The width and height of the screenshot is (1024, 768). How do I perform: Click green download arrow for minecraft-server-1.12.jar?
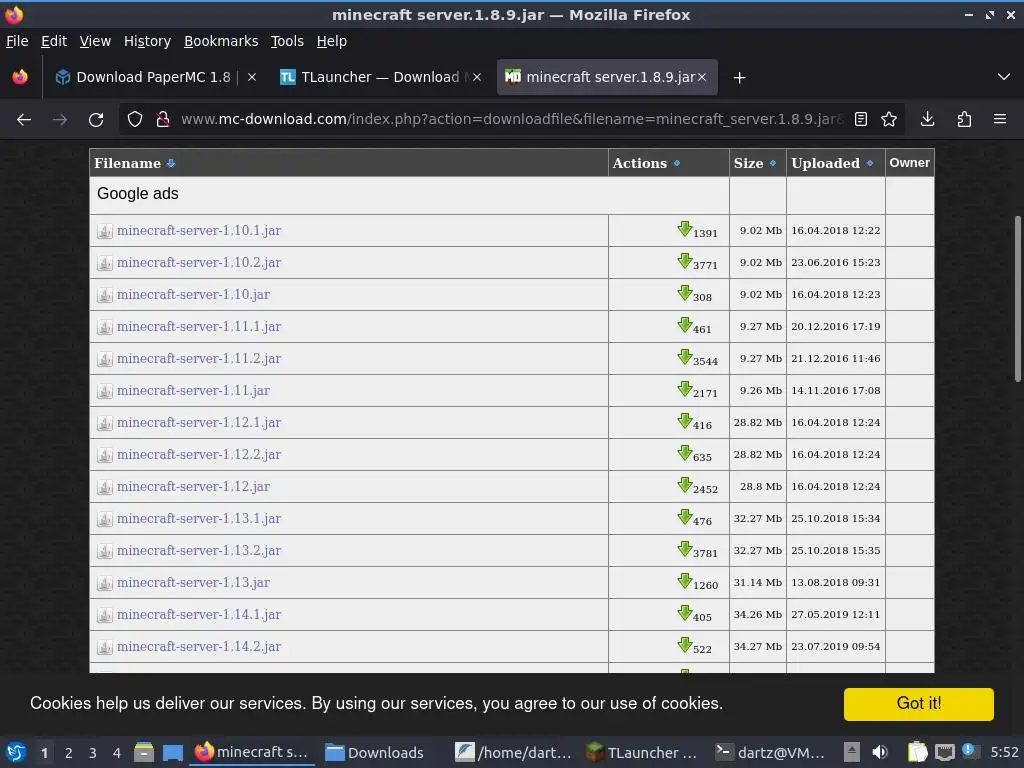[x=684, y=485]
